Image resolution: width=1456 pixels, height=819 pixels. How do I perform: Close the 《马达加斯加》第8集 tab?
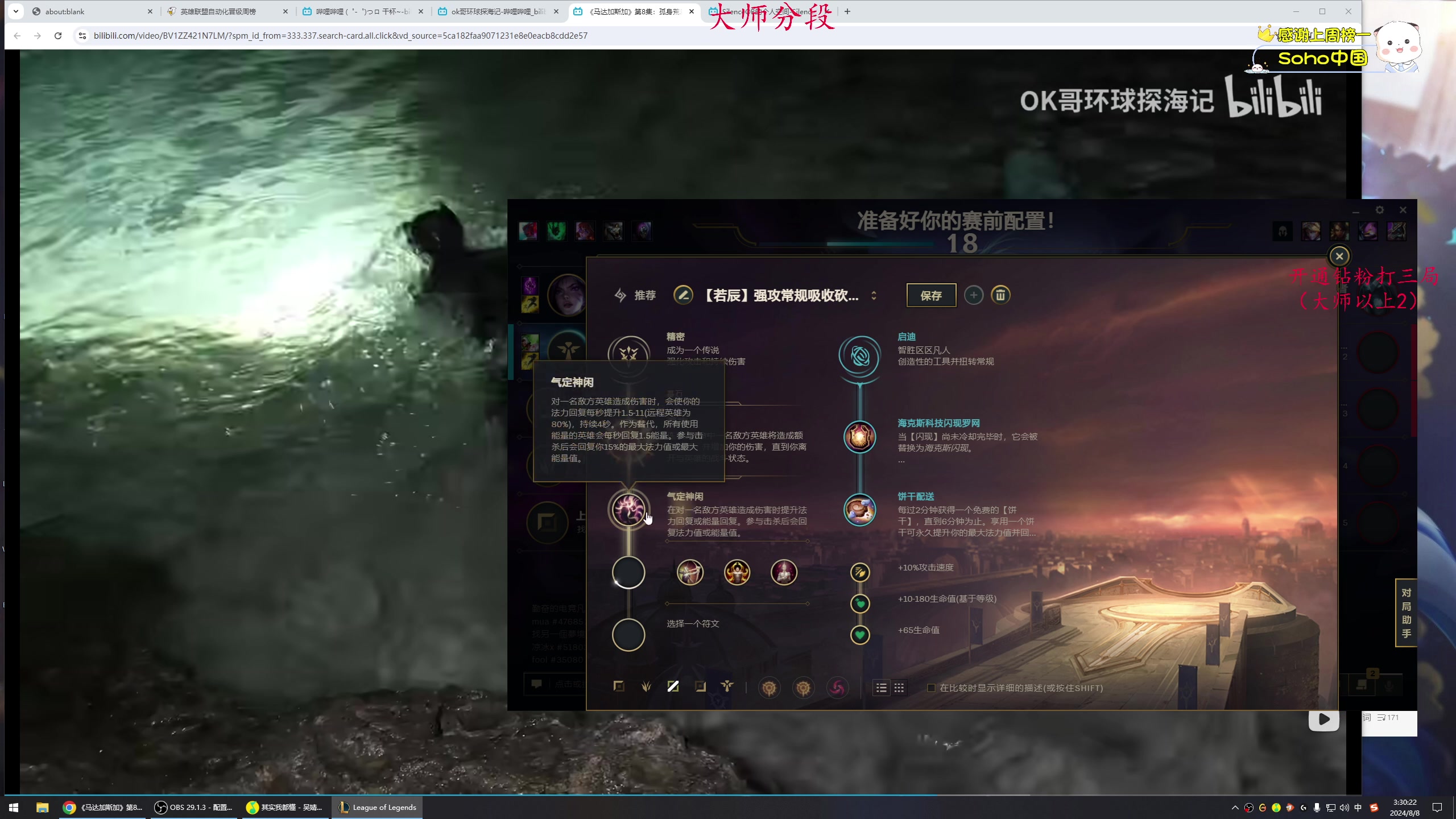(692, 11)
